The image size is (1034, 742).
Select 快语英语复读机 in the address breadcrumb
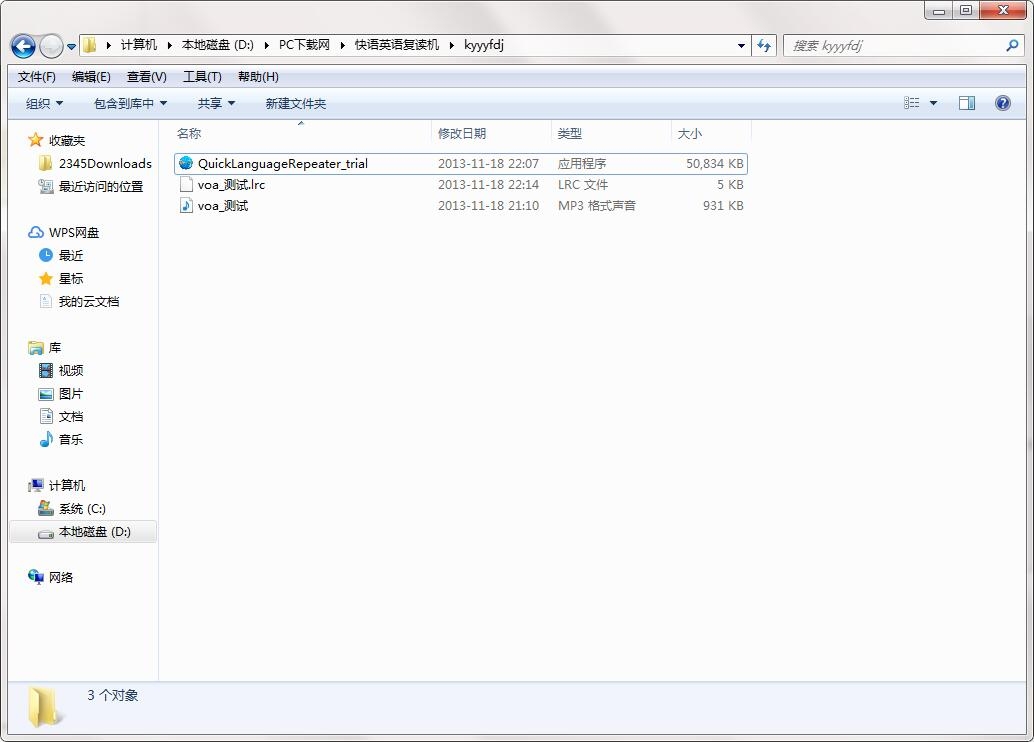click(396, 45)
